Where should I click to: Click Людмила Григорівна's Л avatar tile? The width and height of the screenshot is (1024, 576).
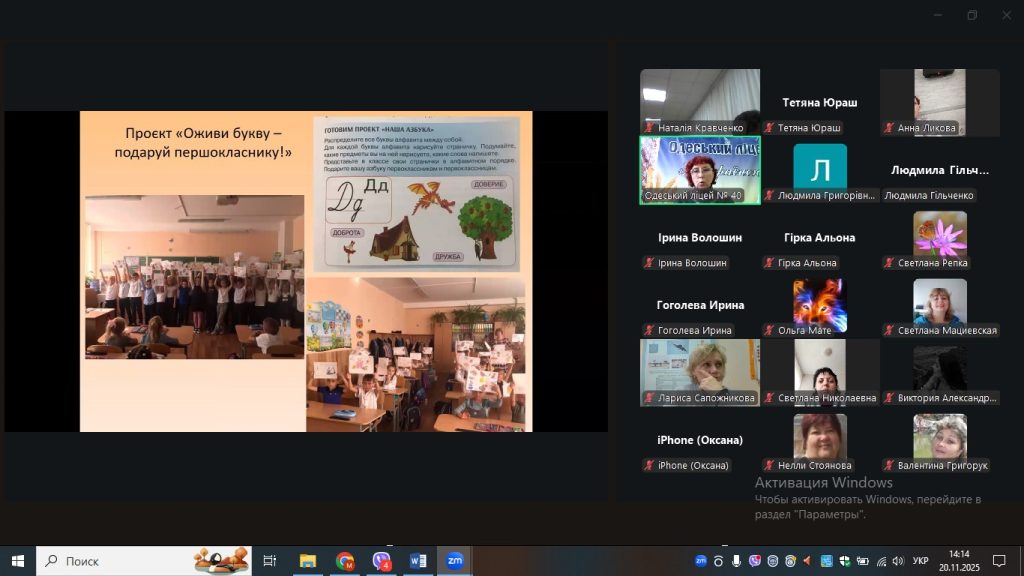coord(820,167)
